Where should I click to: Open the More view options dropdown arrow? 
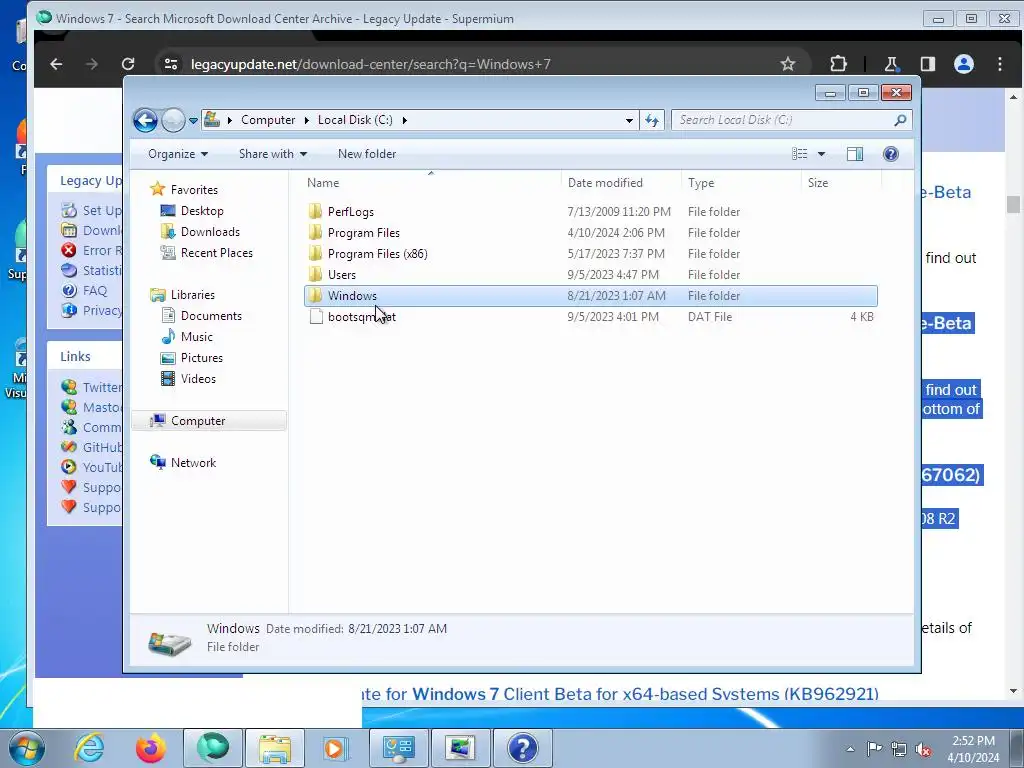tap(822, 154)
